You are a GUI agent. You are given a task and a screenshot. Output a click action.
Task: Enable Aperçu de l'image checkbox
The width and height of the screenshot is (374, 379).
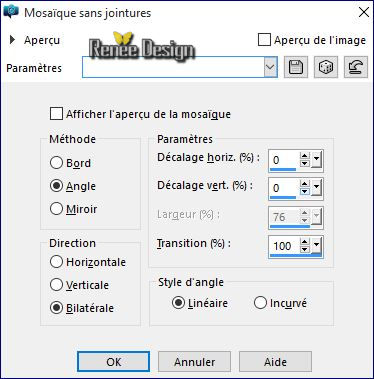[x=264, y=40]
